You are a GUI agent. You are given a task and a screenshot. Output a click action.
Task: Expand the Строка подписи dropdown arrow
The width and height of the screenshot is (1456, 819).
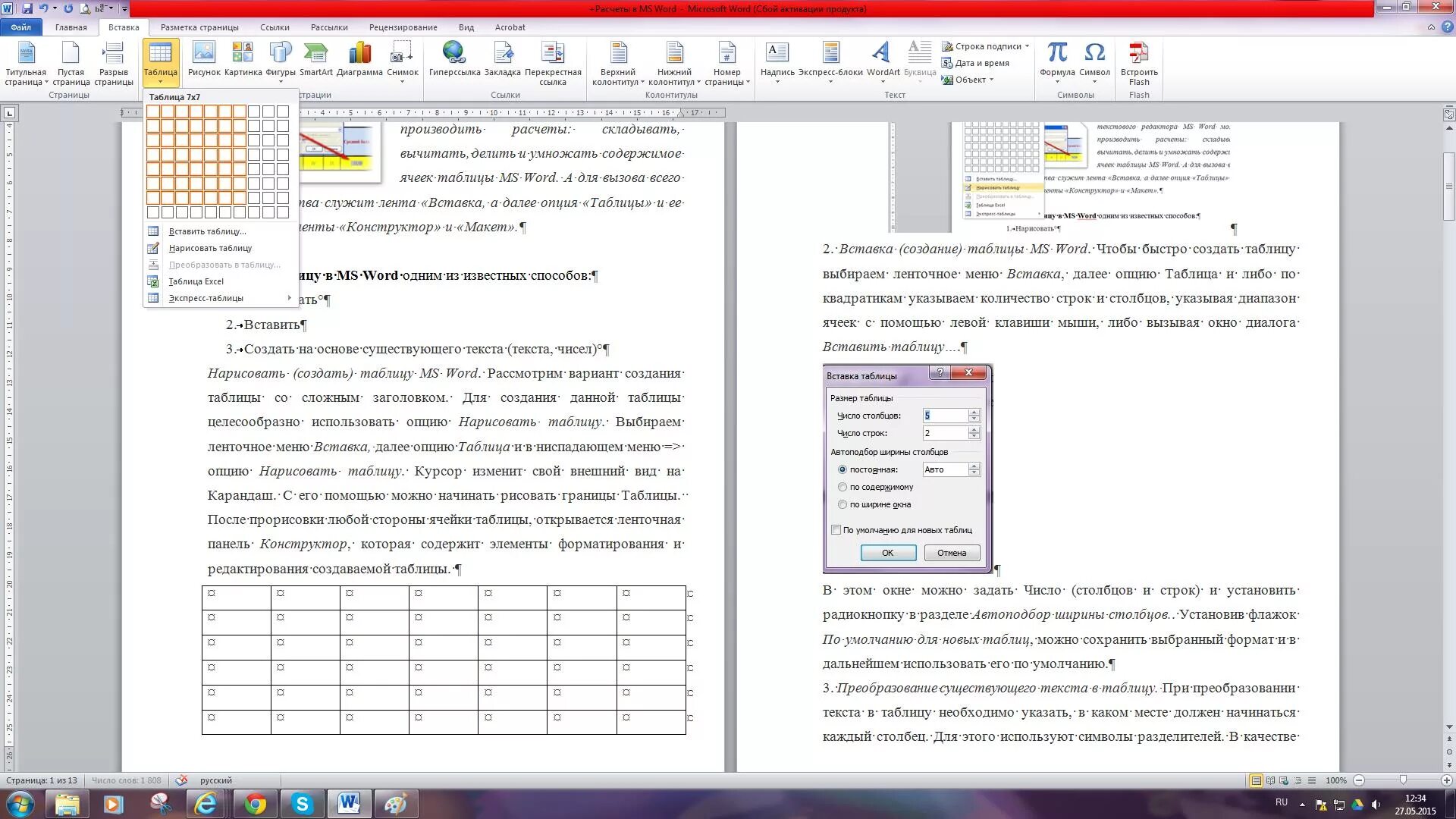coord(1028,46)
